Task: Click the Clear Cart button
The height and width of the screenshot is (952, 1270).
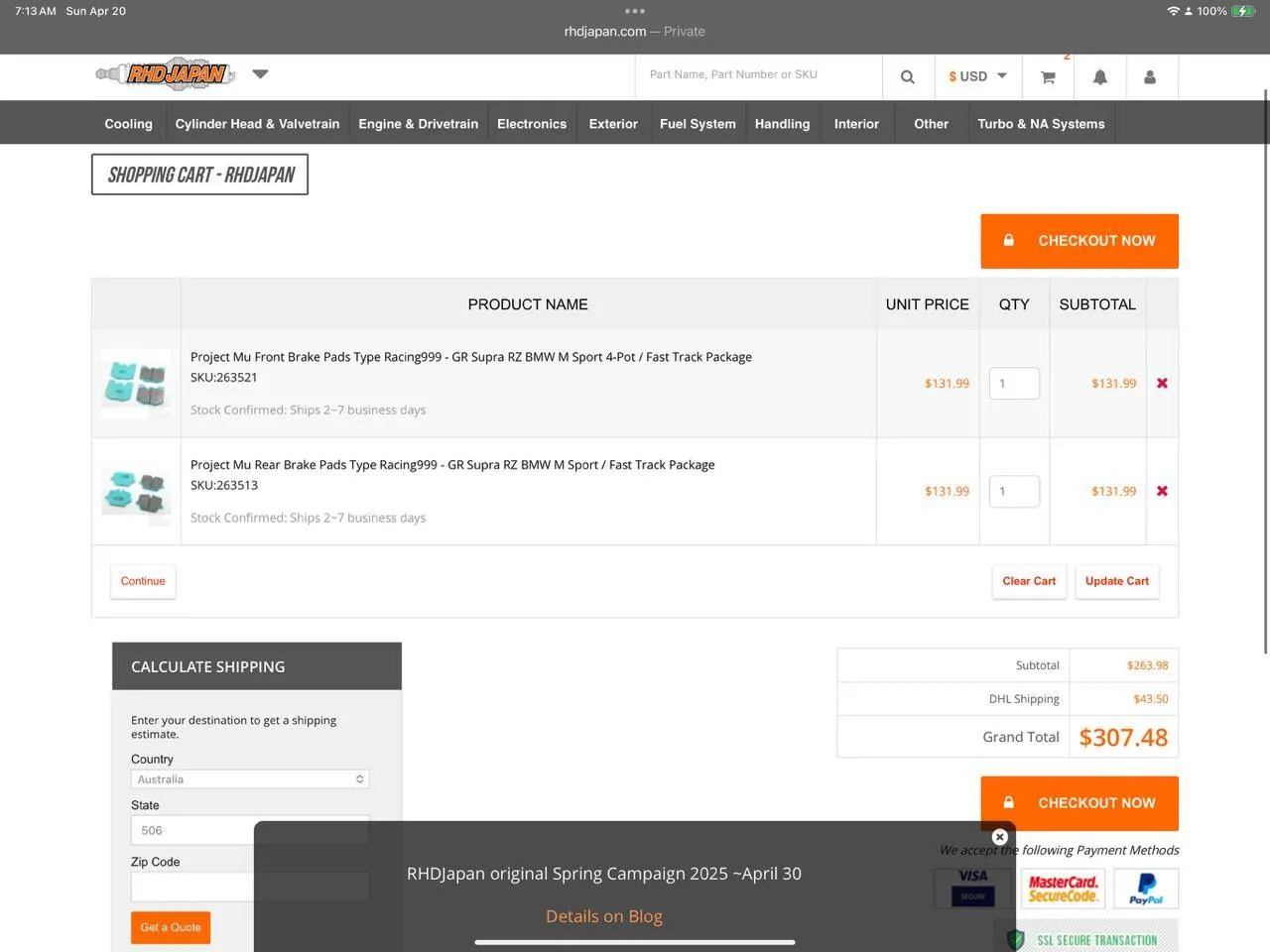Action: pos(1029,581)
